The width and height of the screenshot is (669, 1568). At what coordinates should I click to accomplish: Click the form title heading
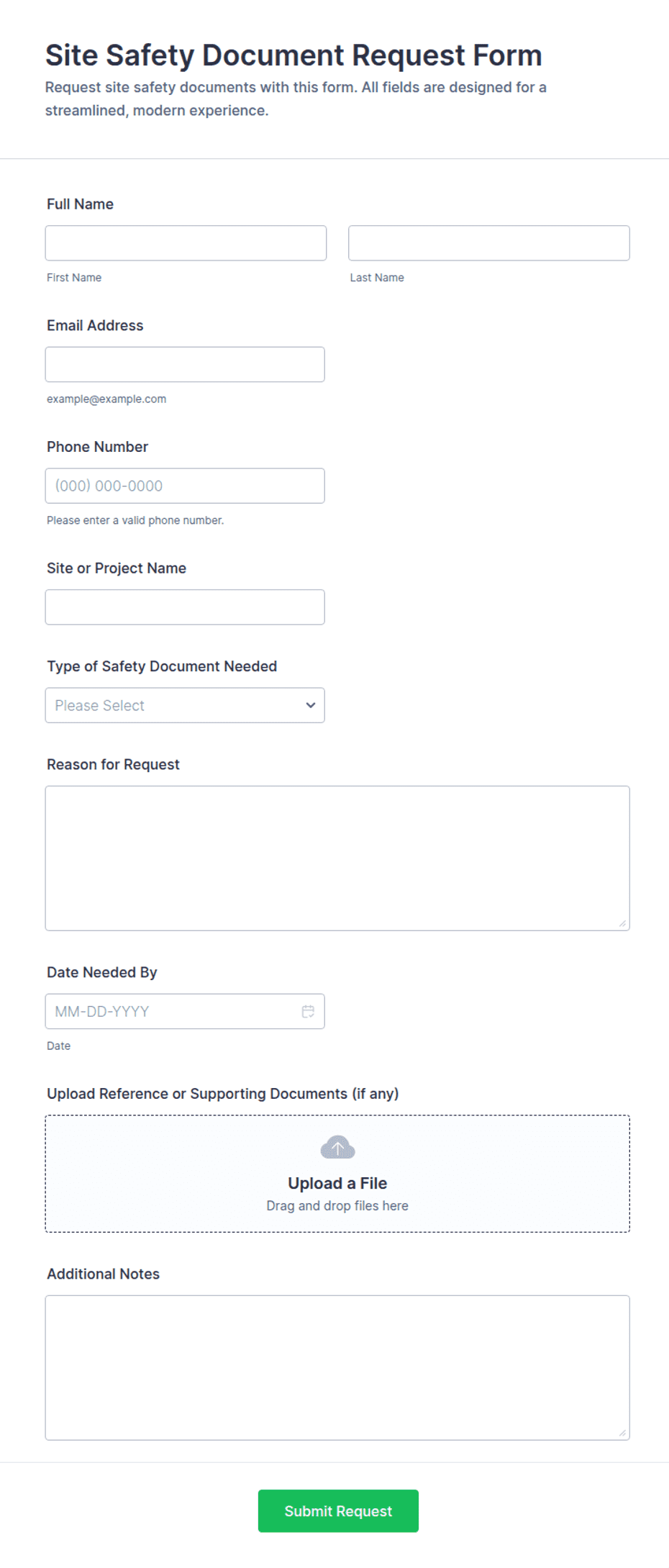293,55
